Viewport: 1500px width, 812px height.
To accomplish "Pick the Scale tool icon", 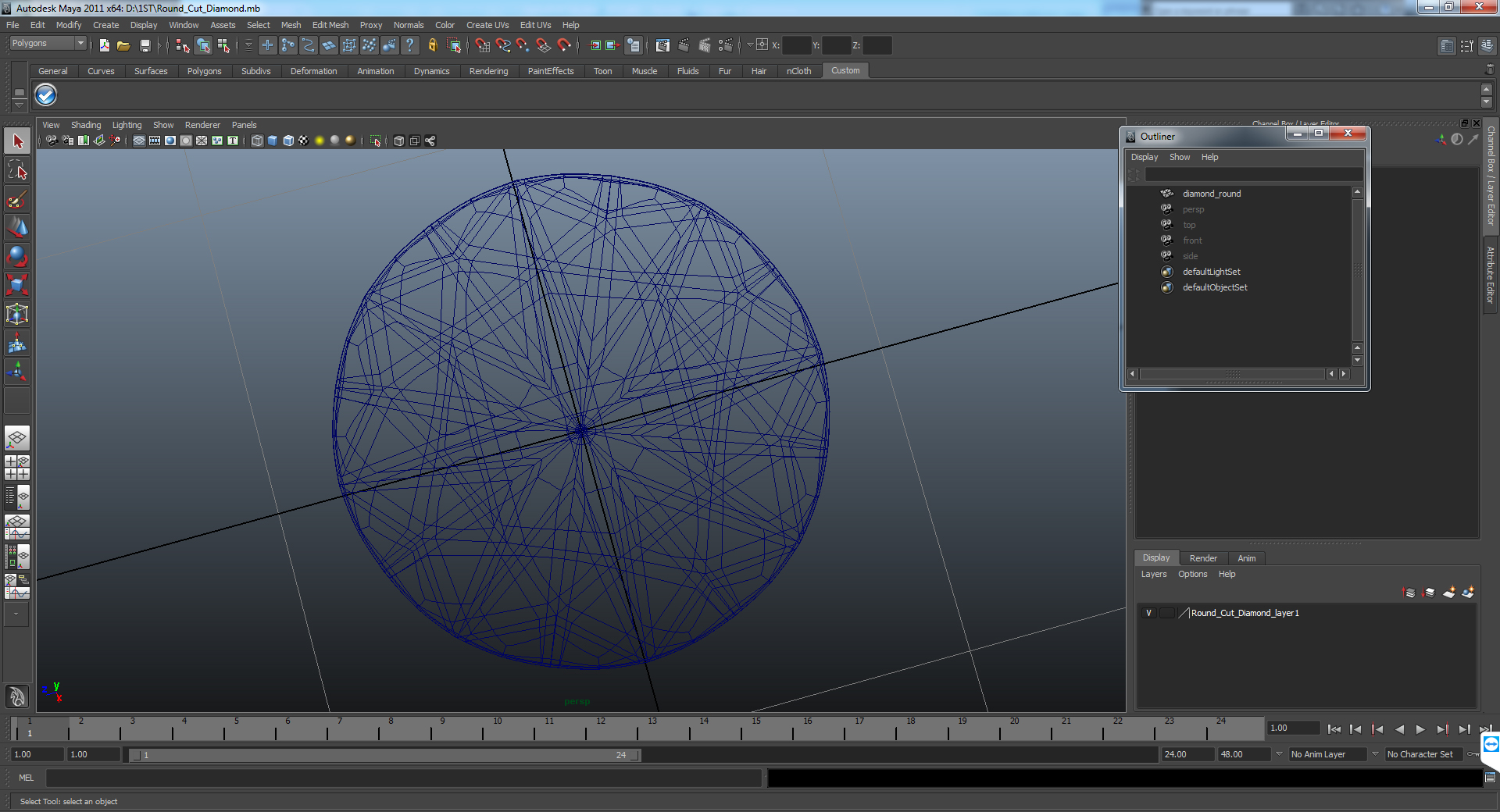I will 17,285.
